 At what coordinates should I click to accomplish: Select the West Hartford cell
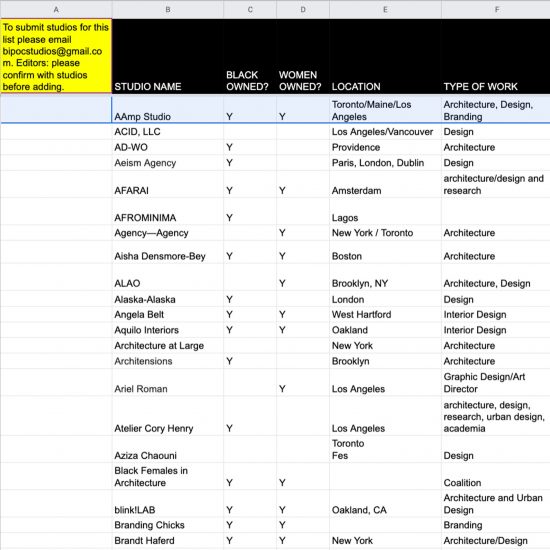click(385, 314)
